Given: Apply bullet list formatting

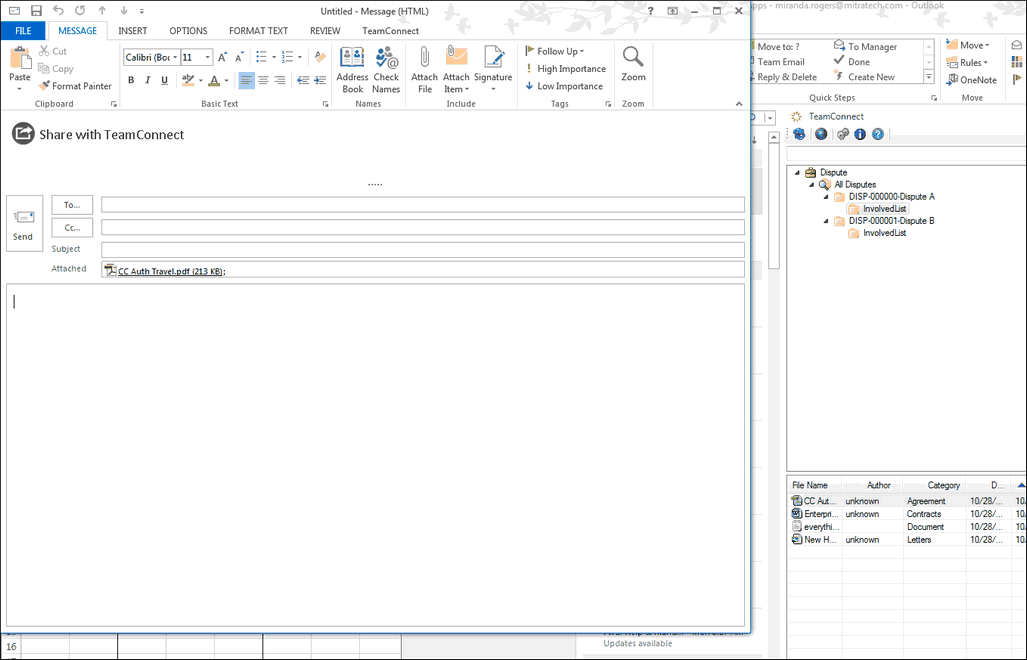Looking at the screenshot, I should click(261, 57).
